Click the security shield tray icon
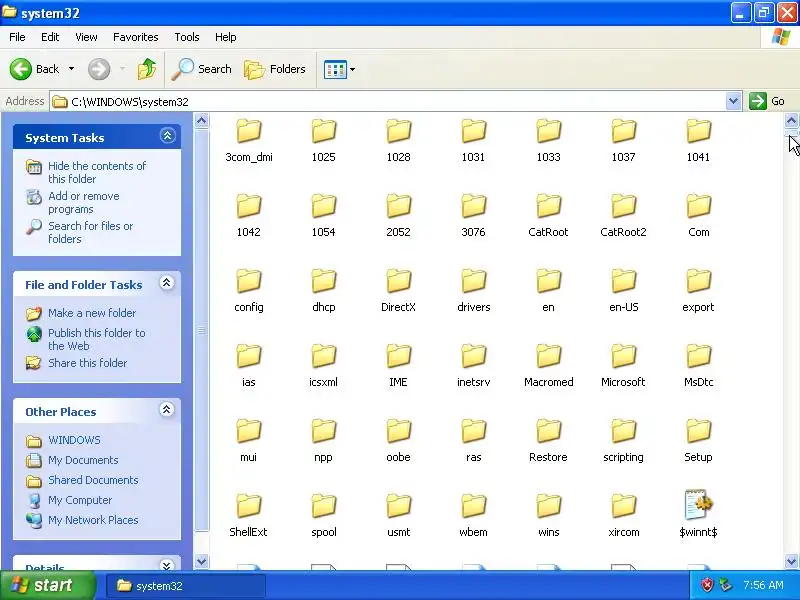 point(707,585)
